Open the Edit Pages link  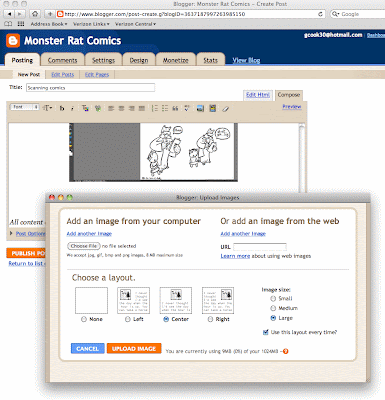coord(97,74)
